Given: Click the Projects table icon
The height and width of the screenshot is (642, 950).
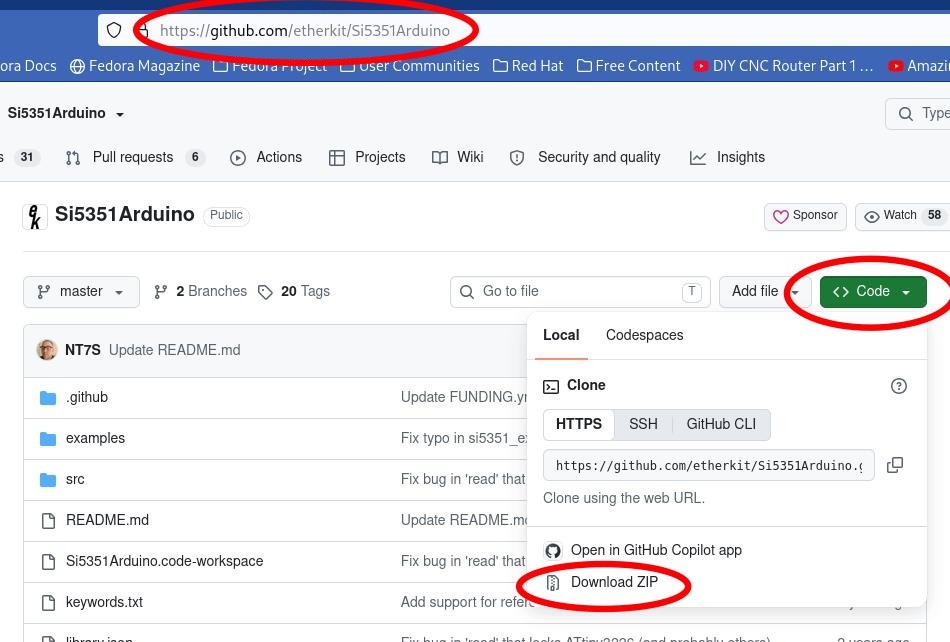Looking at the screenshot, I should (336, 158).
